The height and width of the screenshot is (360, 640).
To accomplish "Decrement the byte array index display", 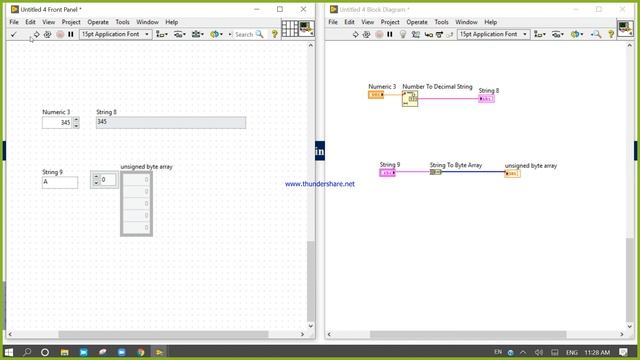I will tap(96, 182).
